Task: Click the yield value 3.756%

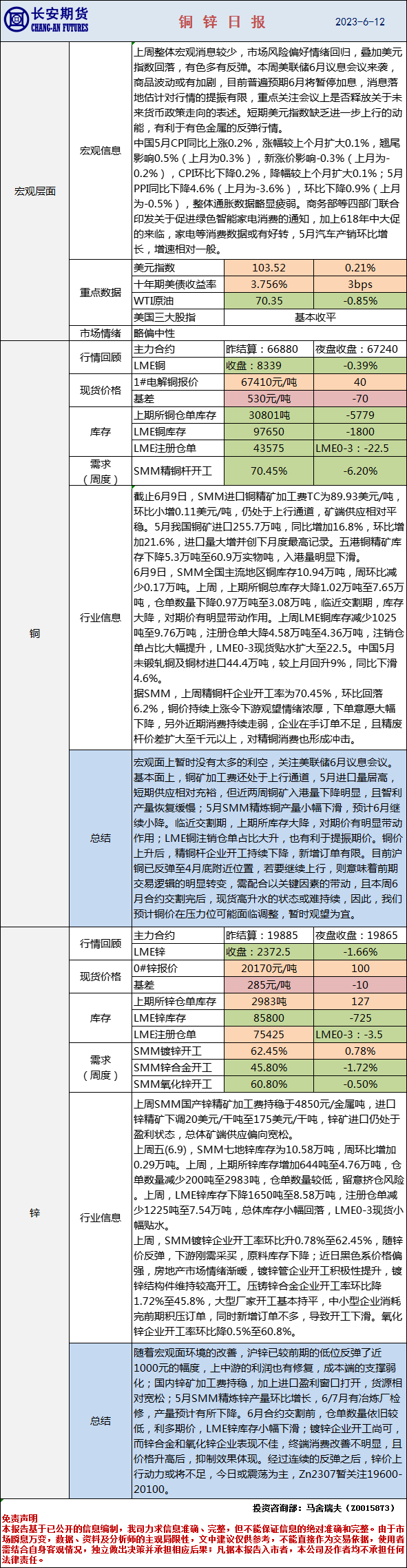Action: click(269, 284)
